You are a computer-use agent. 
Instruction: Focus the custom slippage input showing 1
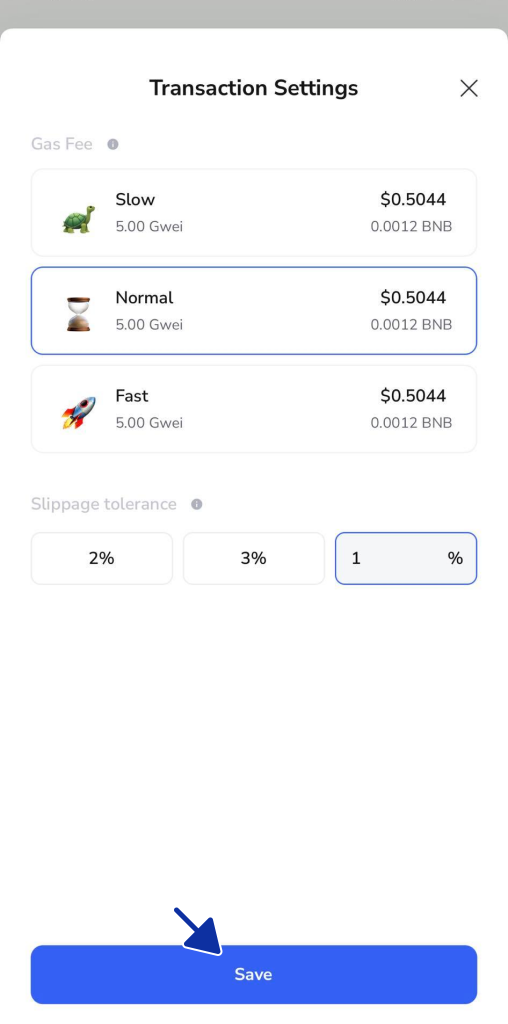click(406, 558)
